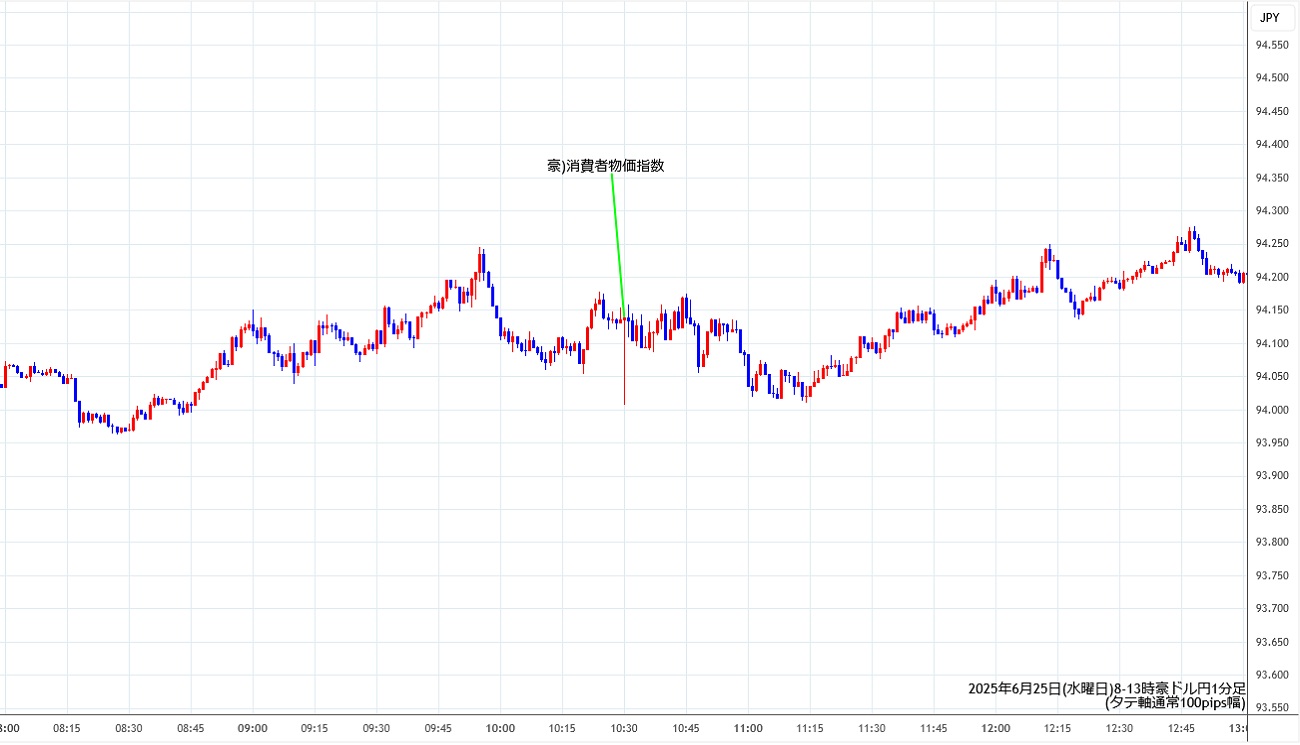Viewport: 1300px width, 745px height.
Task: Click the タテ軸通常100pips幅 caption line
Action: click(x=1175, y=703)
